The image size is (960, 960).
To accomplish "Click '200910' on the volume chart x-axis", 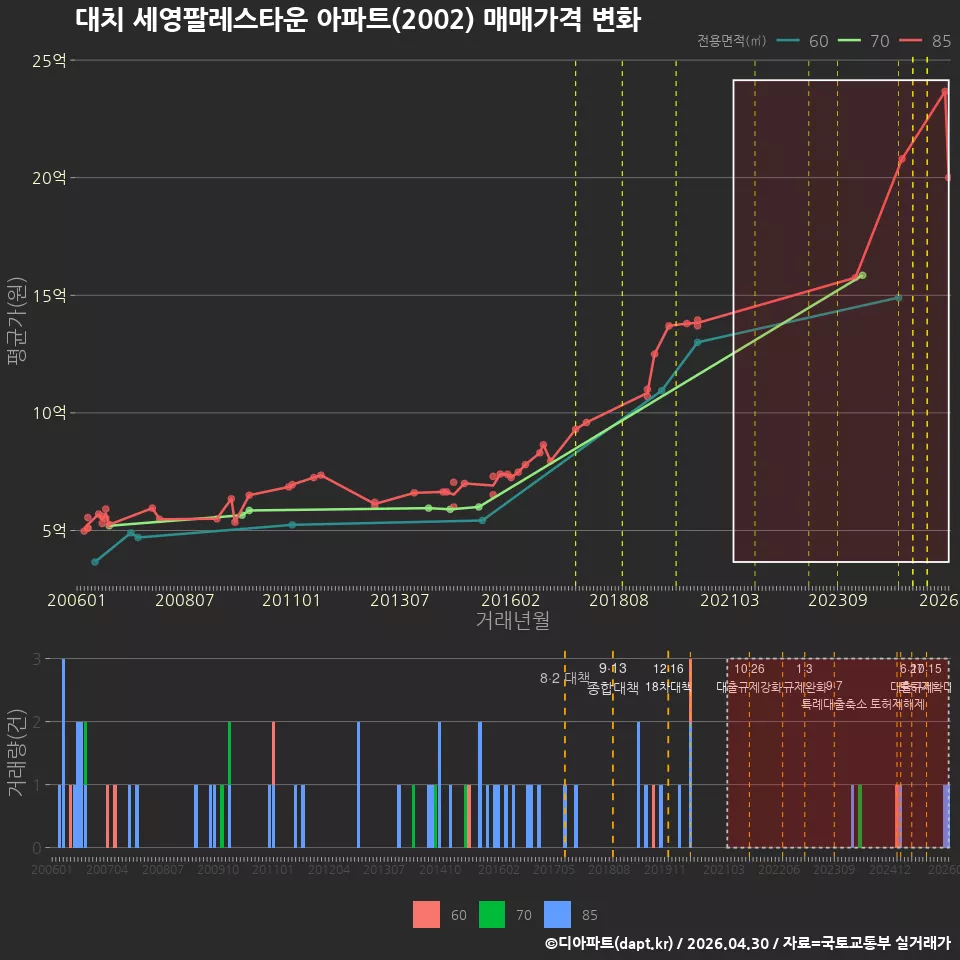I will tap(218, 869).
